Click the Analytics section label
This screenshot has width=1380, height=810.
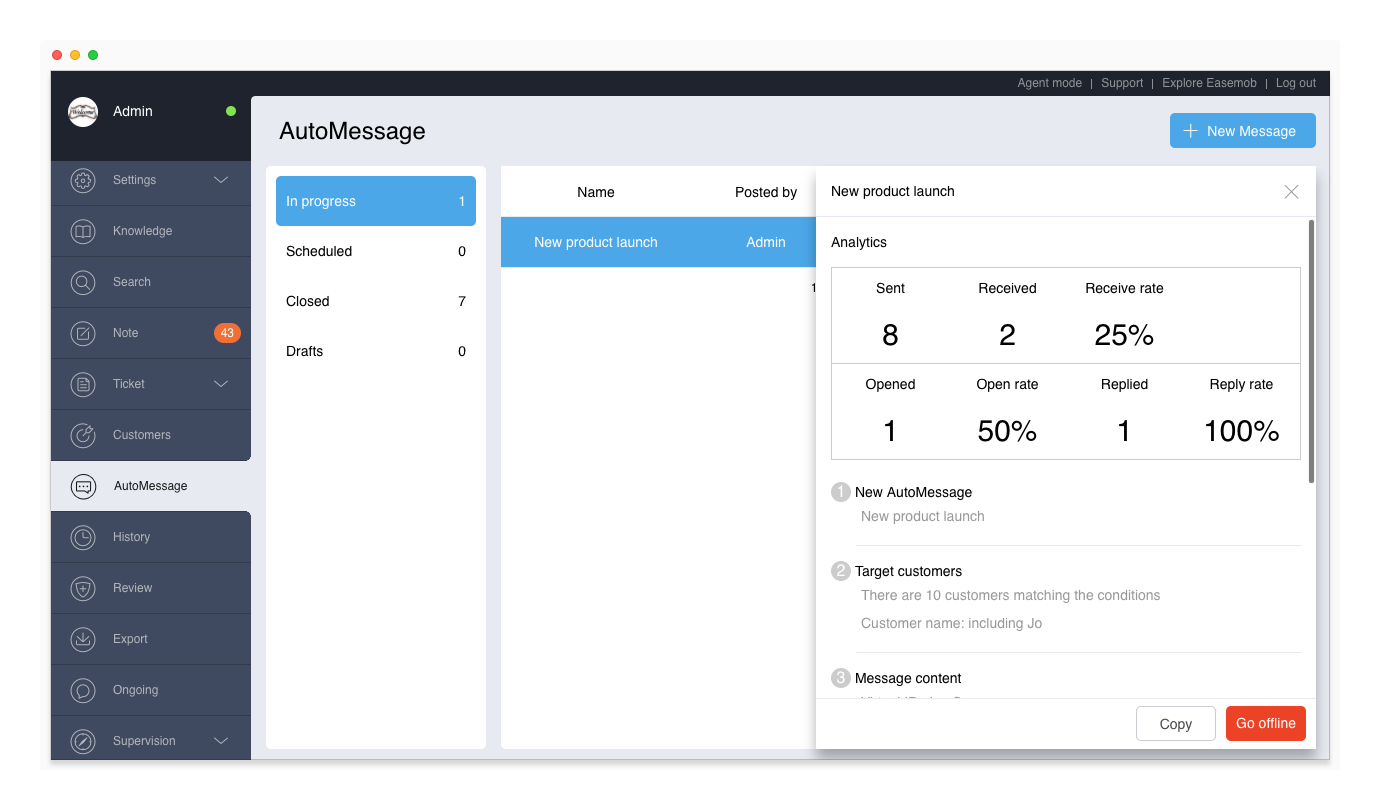(859, 242)
